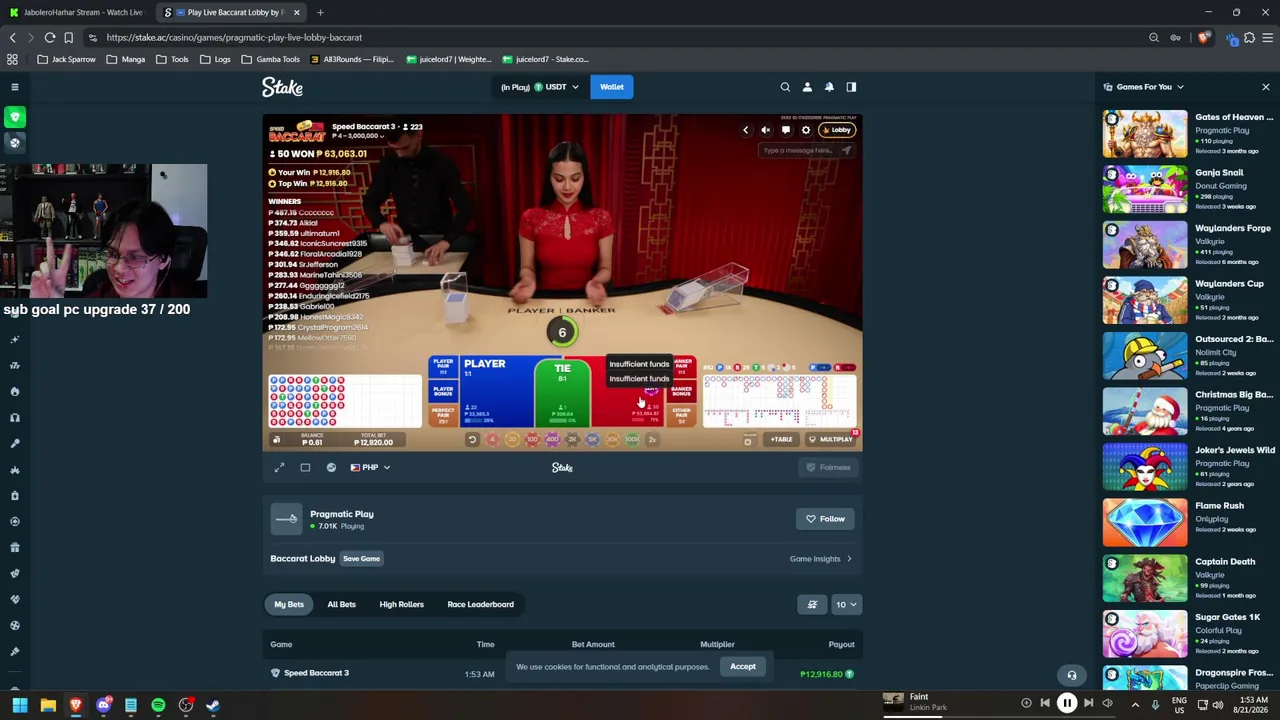
Task: Unmute the baccarat game sound
Action: tap(765, 130)
